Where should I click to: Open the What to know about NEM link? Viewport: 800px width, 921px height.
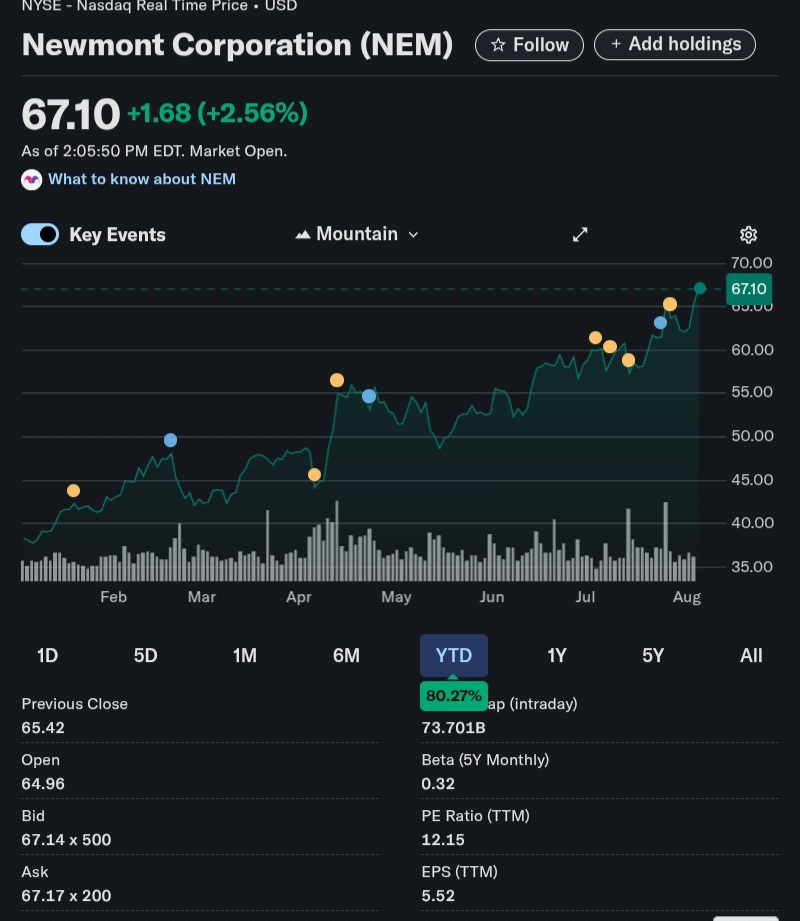[142, 179]
